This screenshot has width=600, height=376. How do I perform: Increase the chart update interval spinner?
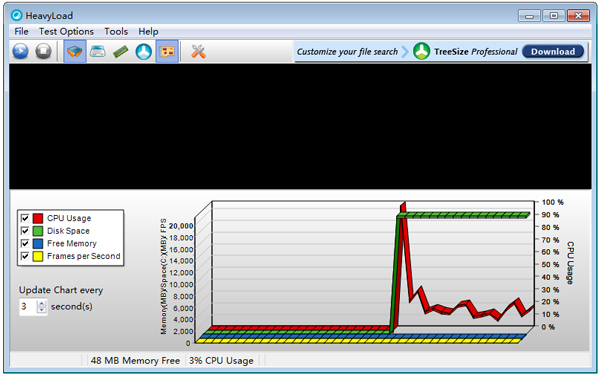41,303
